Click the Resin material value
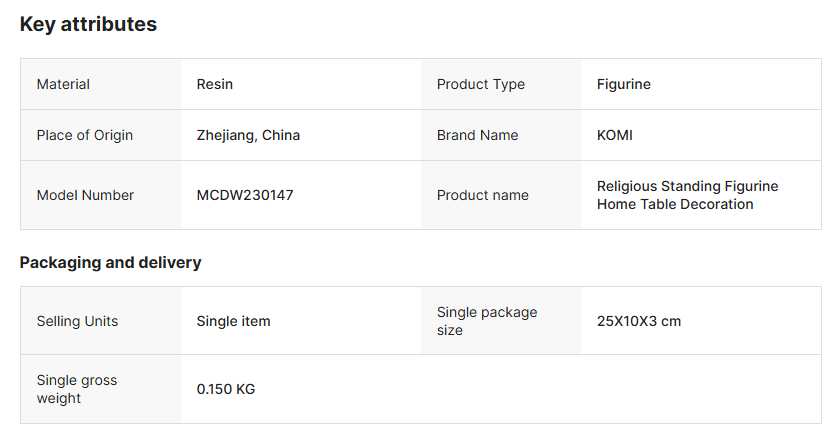829x429 pixels. click(215, 84)
